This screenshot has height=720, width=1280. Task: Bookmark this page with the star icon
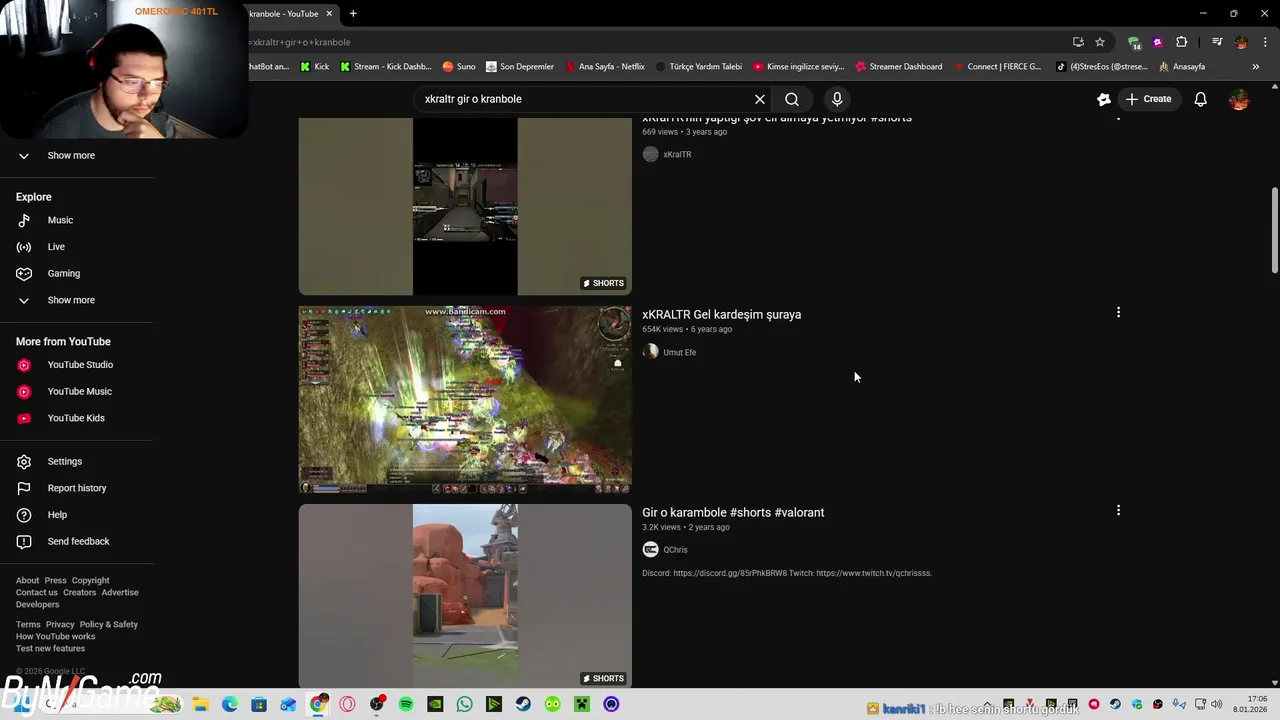(x=1100, y=42)
